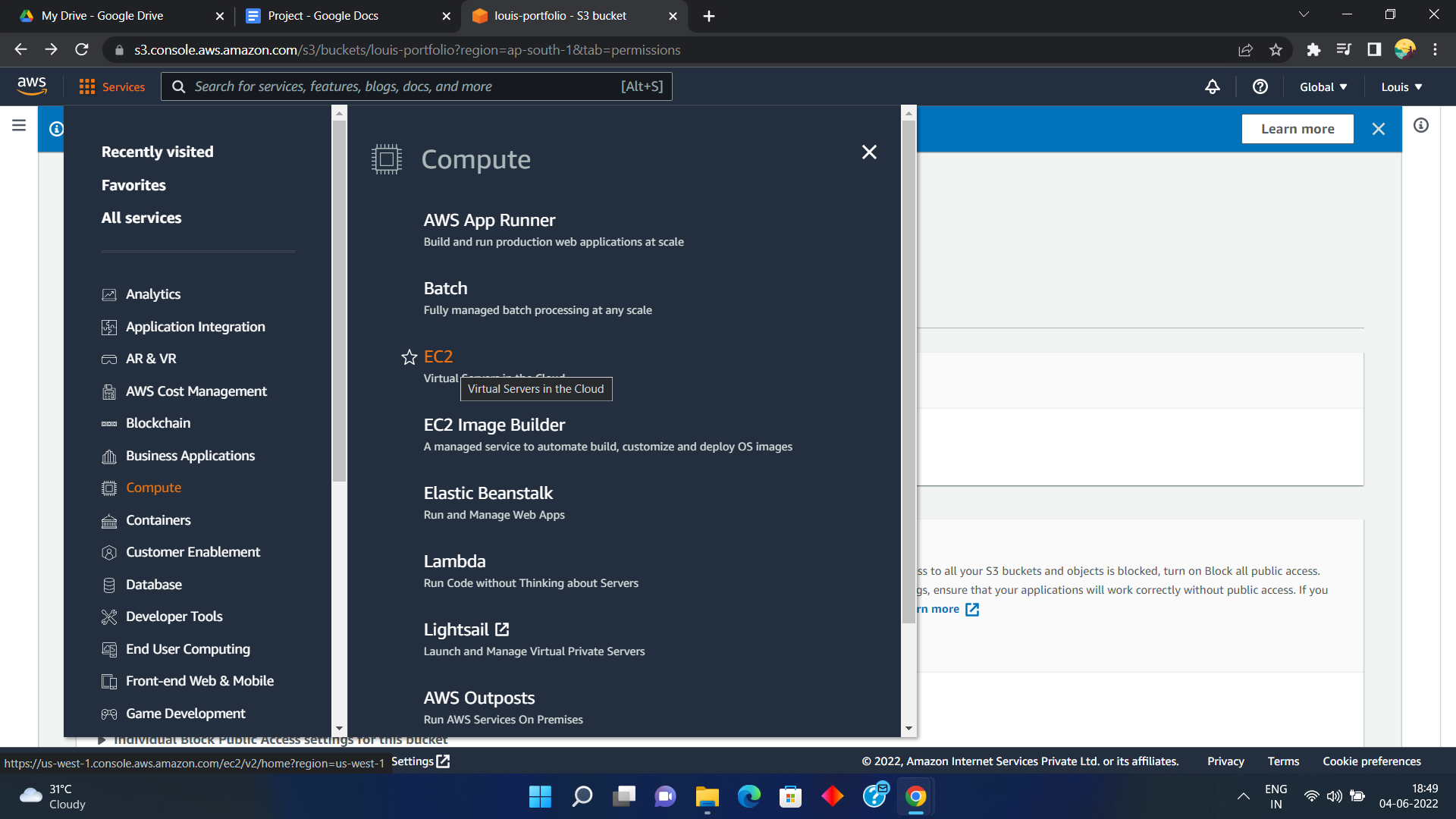This screenshot has height=819, width=1456.
Task: Expand the Analytics services category
Action: point(153,293)
